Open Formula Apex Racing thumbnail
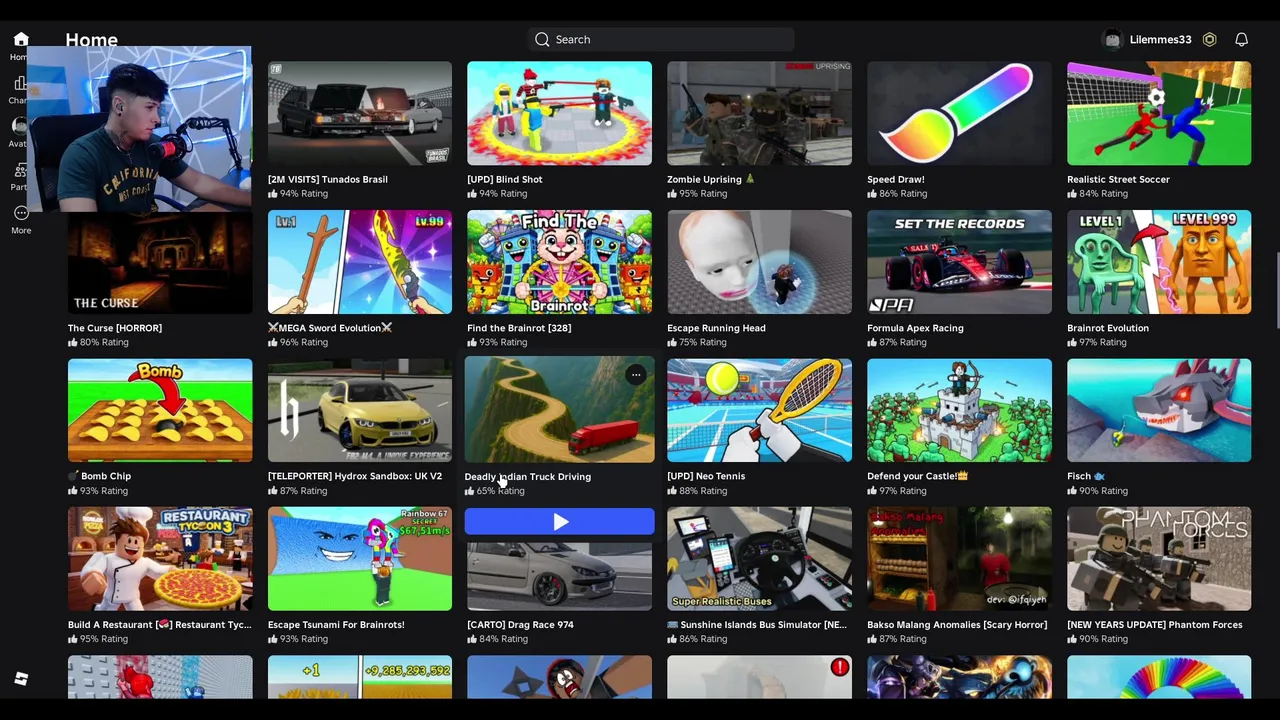1280x720 pixels. click(x=959, y=262)
